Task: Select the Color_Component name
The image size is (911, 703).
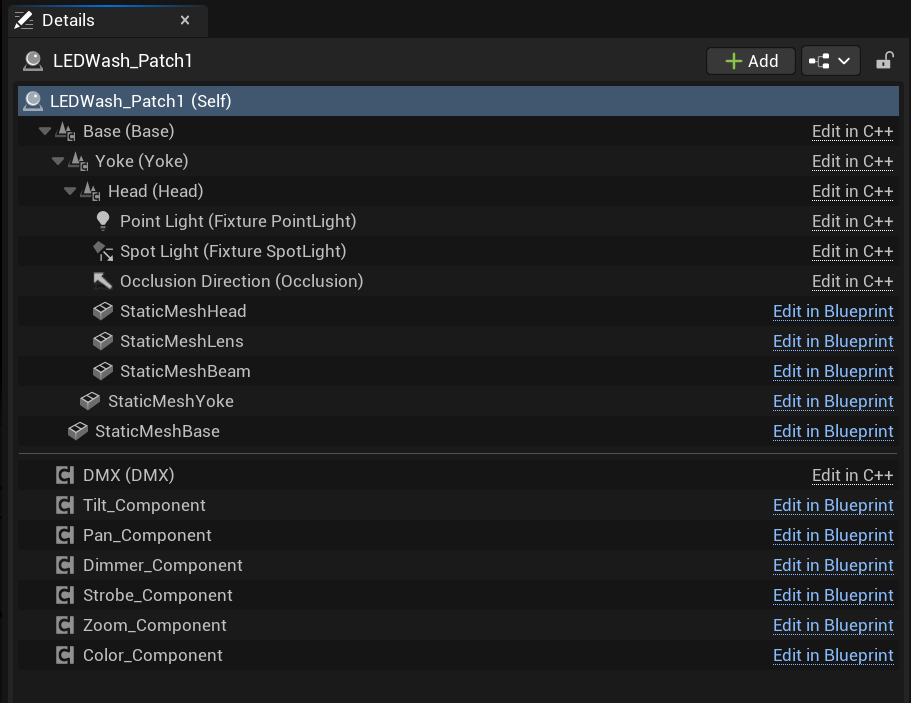Action: click(x=153, y=655)
